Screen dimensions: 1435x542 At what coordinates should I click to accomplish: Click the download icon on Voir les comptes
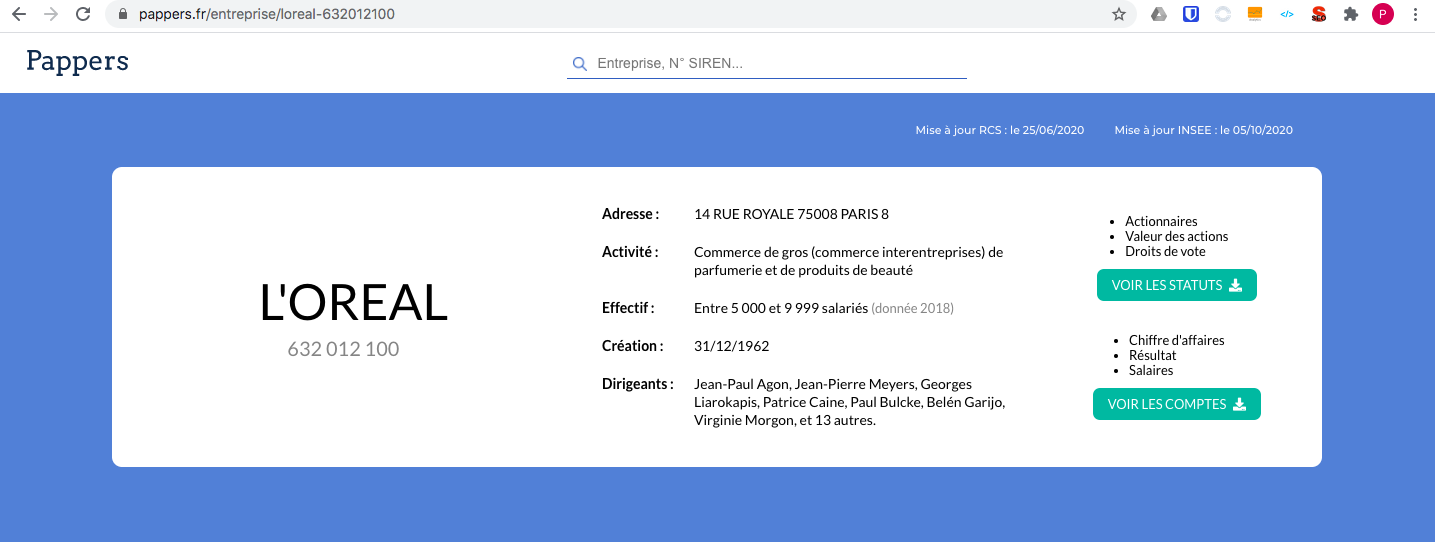click(1239, 404)
